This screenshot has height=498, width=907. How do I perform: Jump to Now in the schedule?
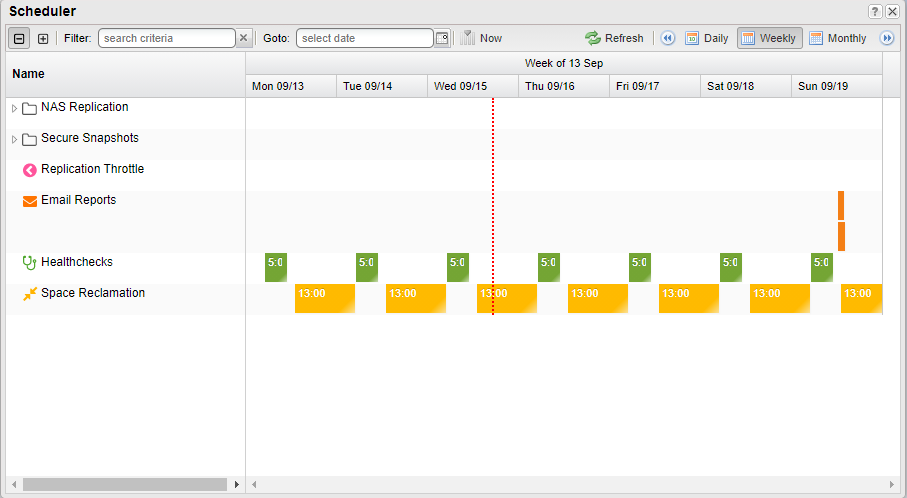coord(481,38)
